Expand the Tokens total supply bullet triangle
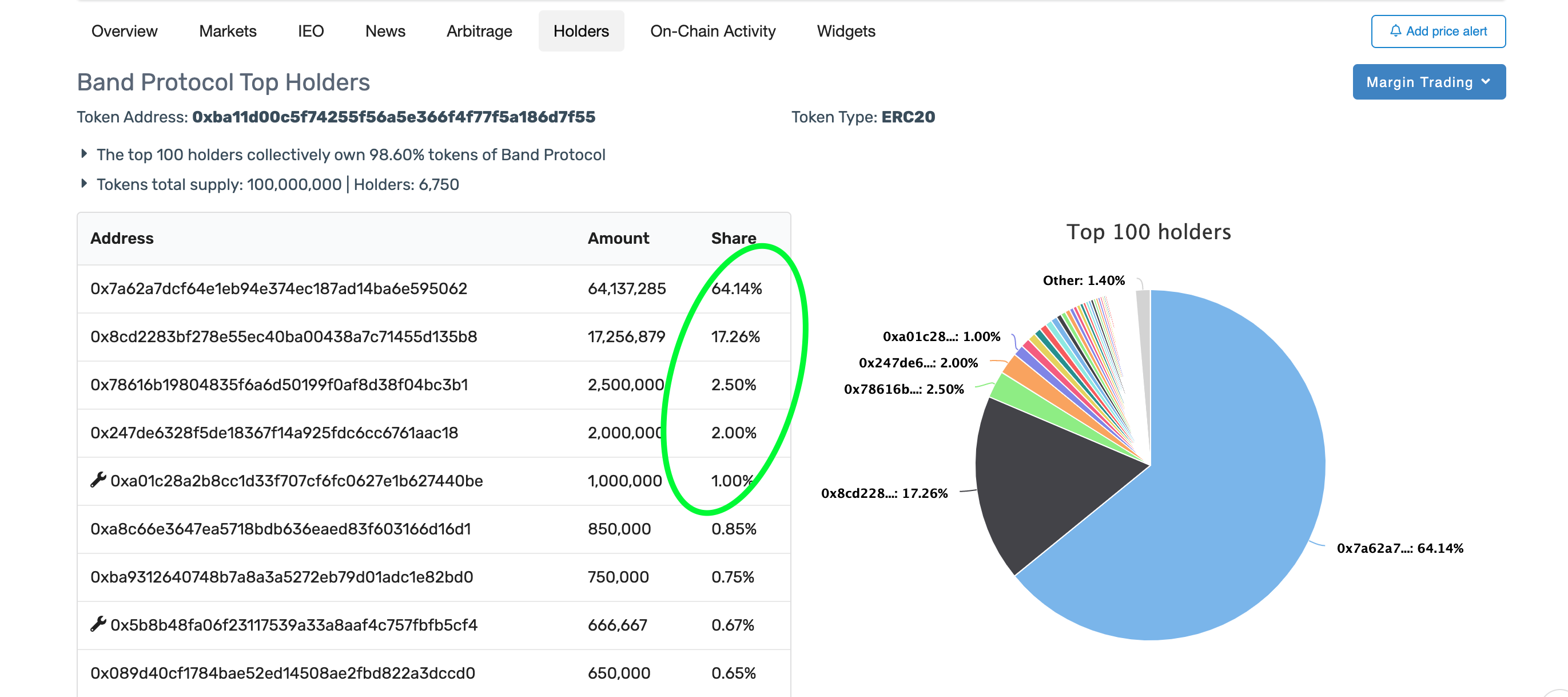This screenshot has width=1568, height=697. pyautogui.click(x=84, y=183)
